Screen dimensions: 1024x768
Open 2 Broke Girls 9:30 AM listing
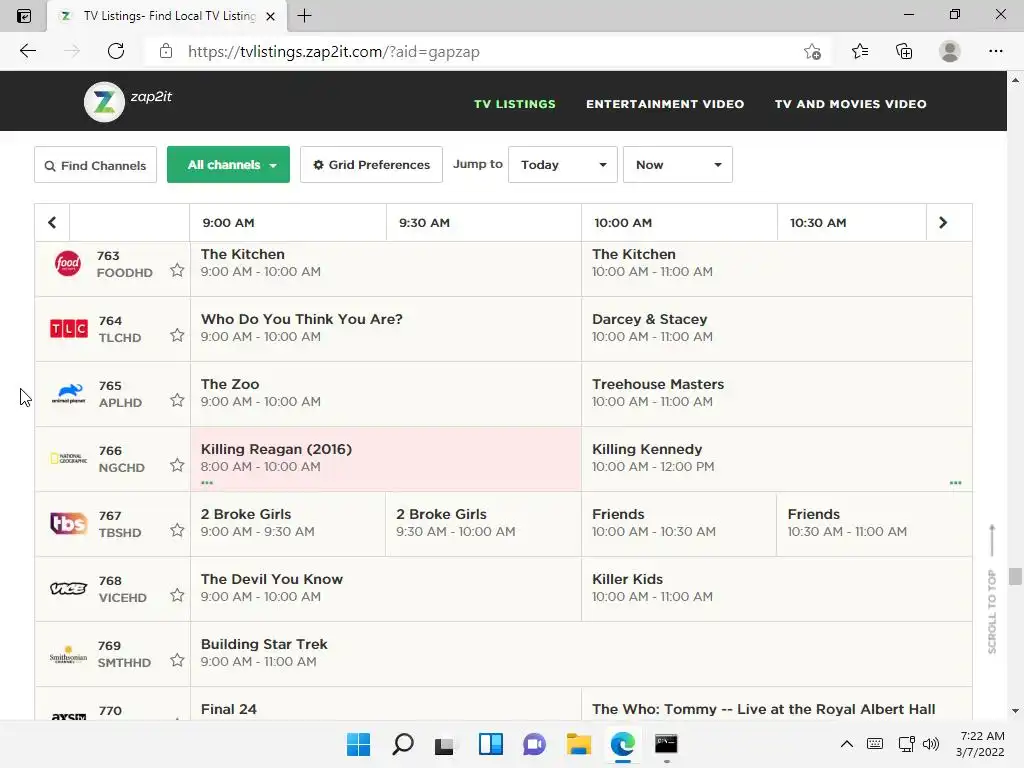tap(483, 524)
